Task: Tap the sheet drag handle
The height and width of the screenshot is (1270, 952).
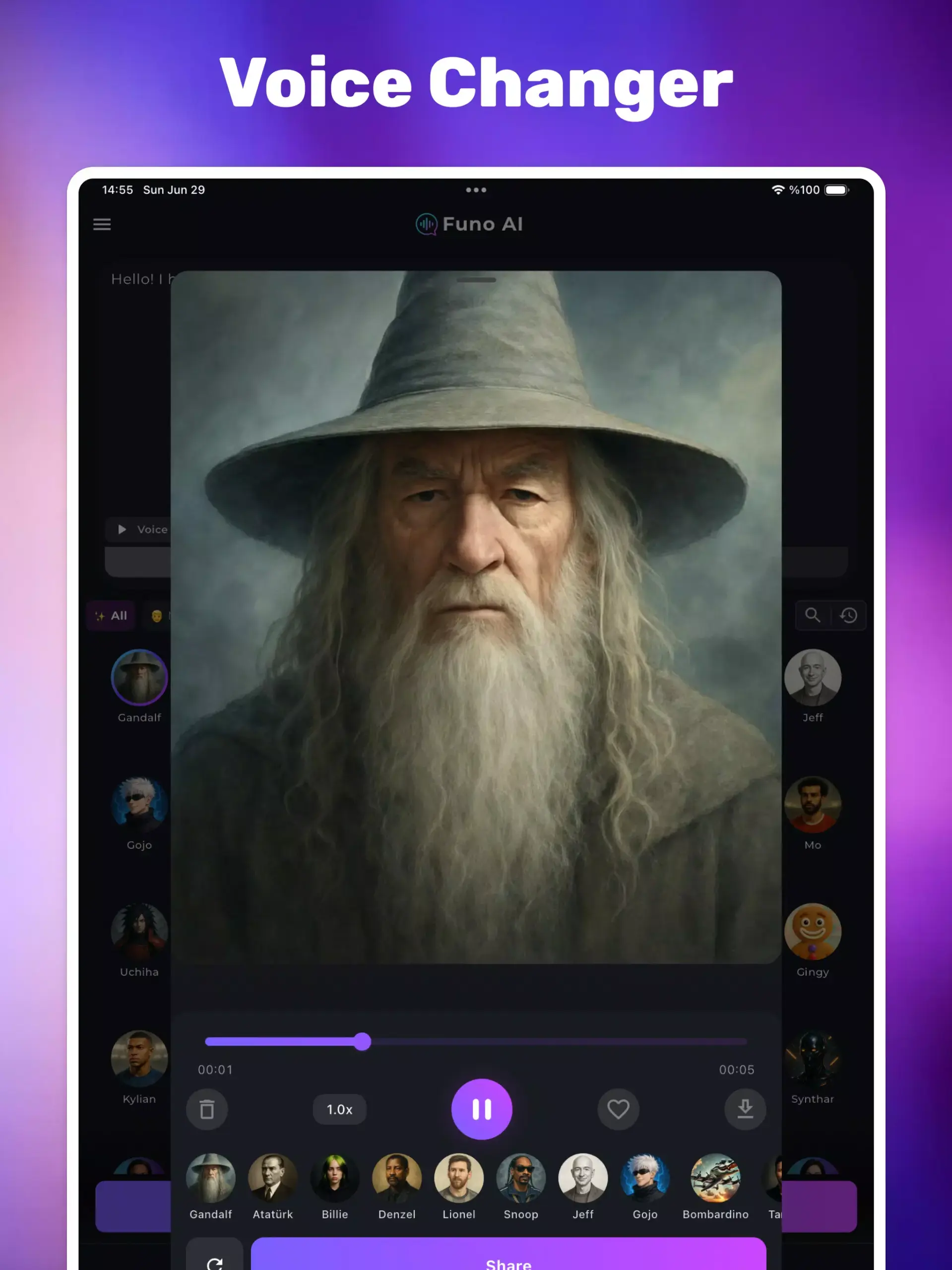Action: pos(477,280)
